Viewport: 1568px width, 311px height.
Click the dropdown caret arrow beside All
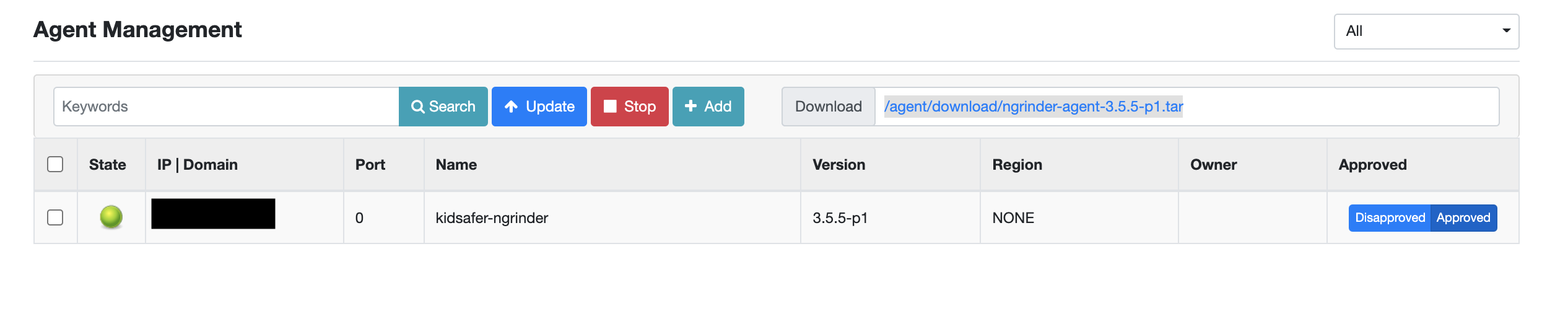tap(1506, 30)
